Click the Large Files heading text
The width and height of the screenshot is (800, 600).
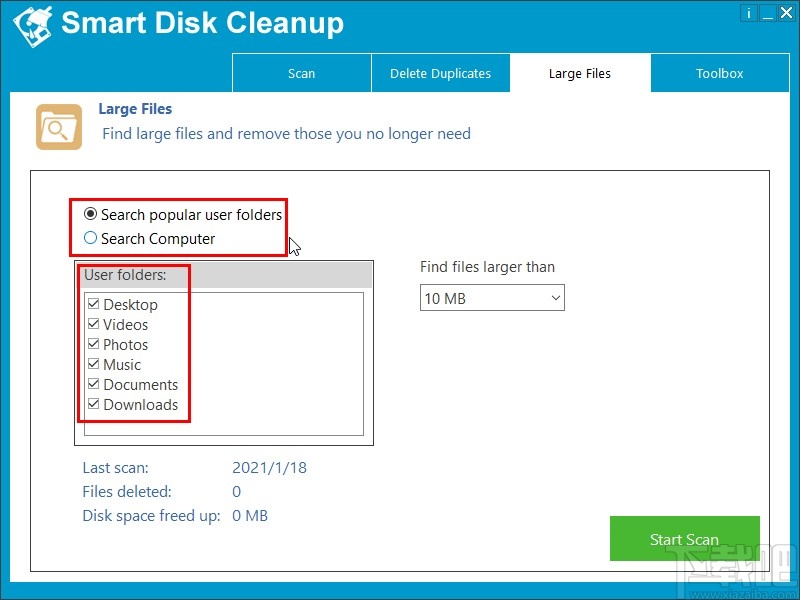point(135,109)
